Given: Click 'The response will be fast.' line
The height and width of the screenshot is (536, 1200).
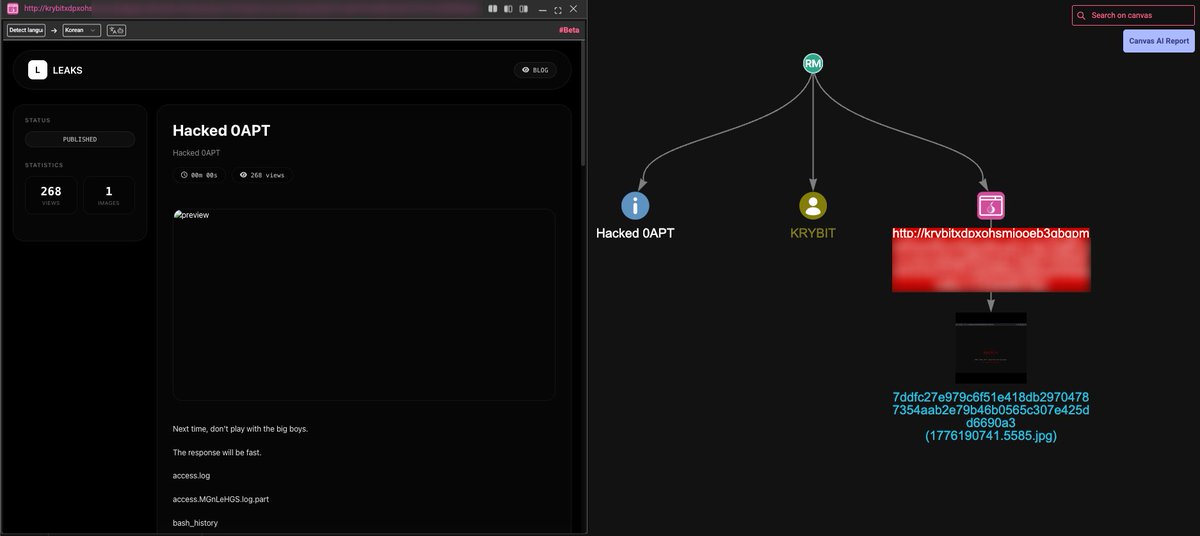Looking at the screenshot, I should pos(217,452).
